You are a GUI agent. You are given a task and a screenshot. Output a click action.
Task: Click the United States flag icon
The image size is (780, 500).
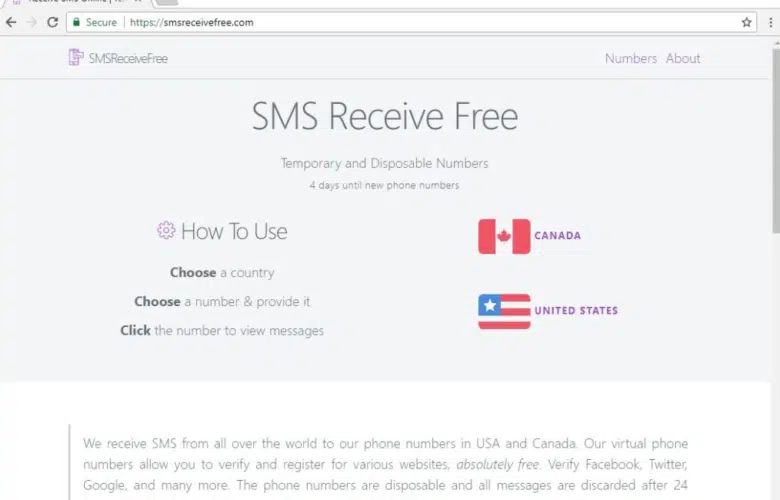pyautogui.click(x=504, y=311)
